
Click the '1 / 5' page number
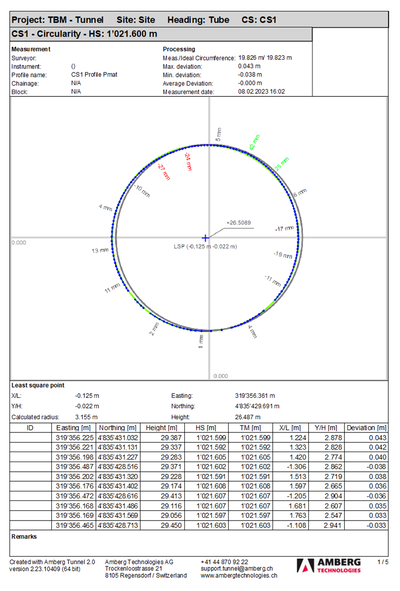click(383, 562)
